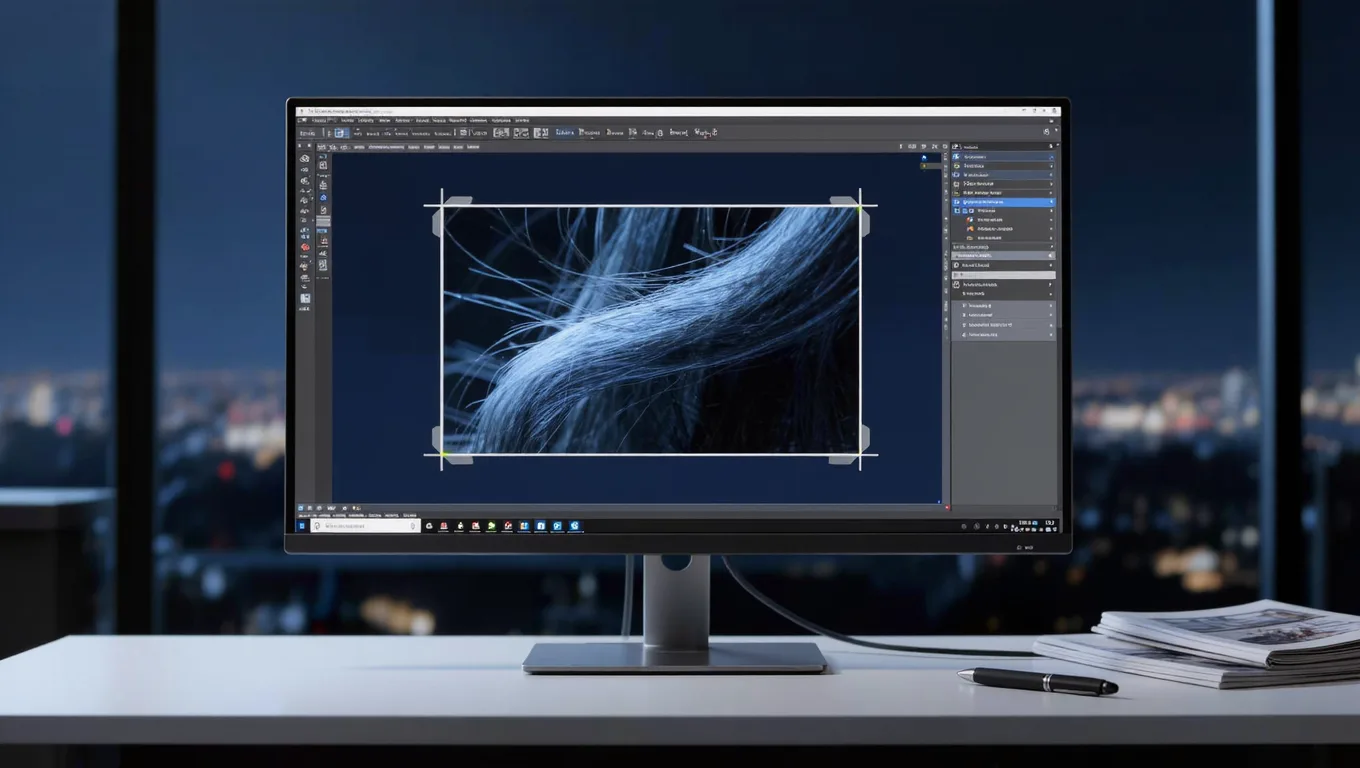The height and width of the screenshot is (768, 1360).
Task: Open the Windows Start menu
Action: pos(302,525)
